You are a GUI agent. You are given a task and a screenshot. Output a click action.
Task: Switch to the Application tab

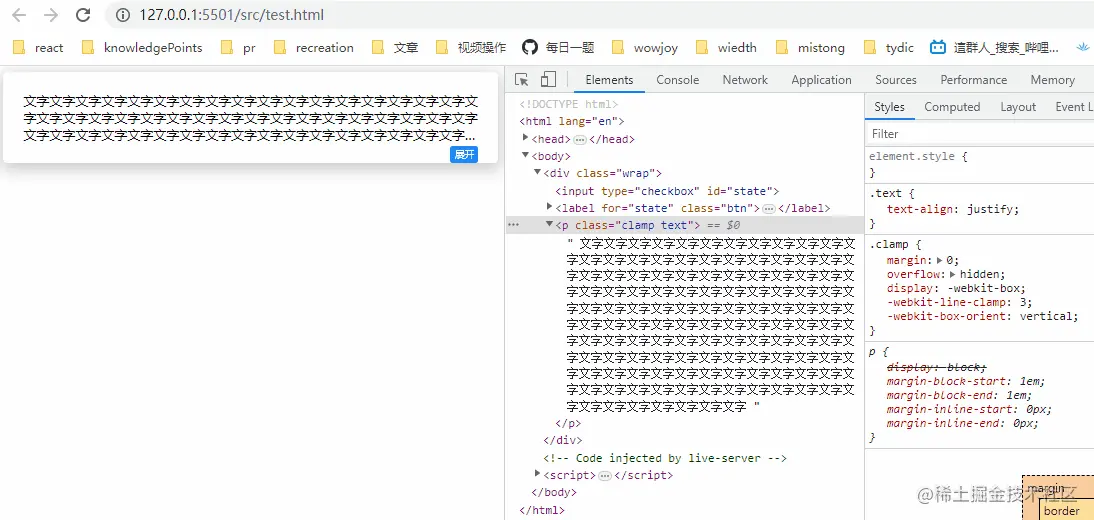pyautogui.click(x=821, y=80)
